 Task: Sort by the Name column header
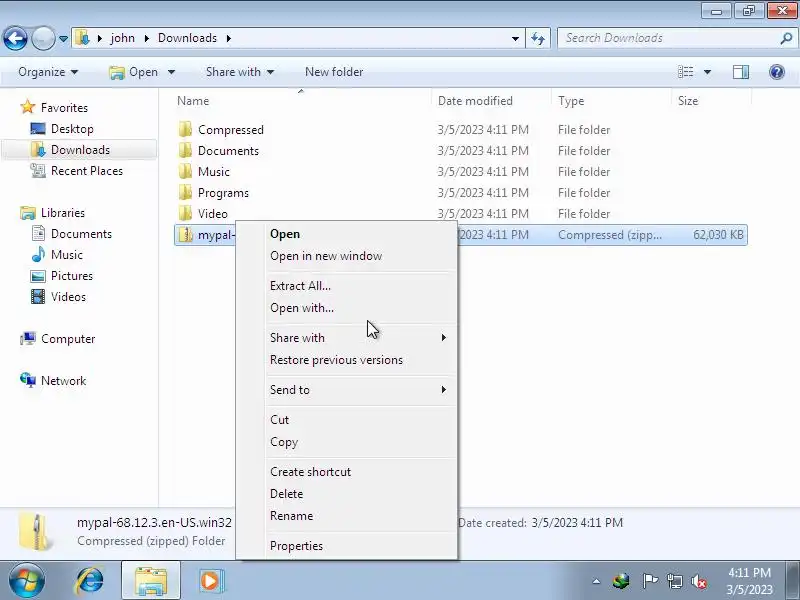(x=303, y=101)
